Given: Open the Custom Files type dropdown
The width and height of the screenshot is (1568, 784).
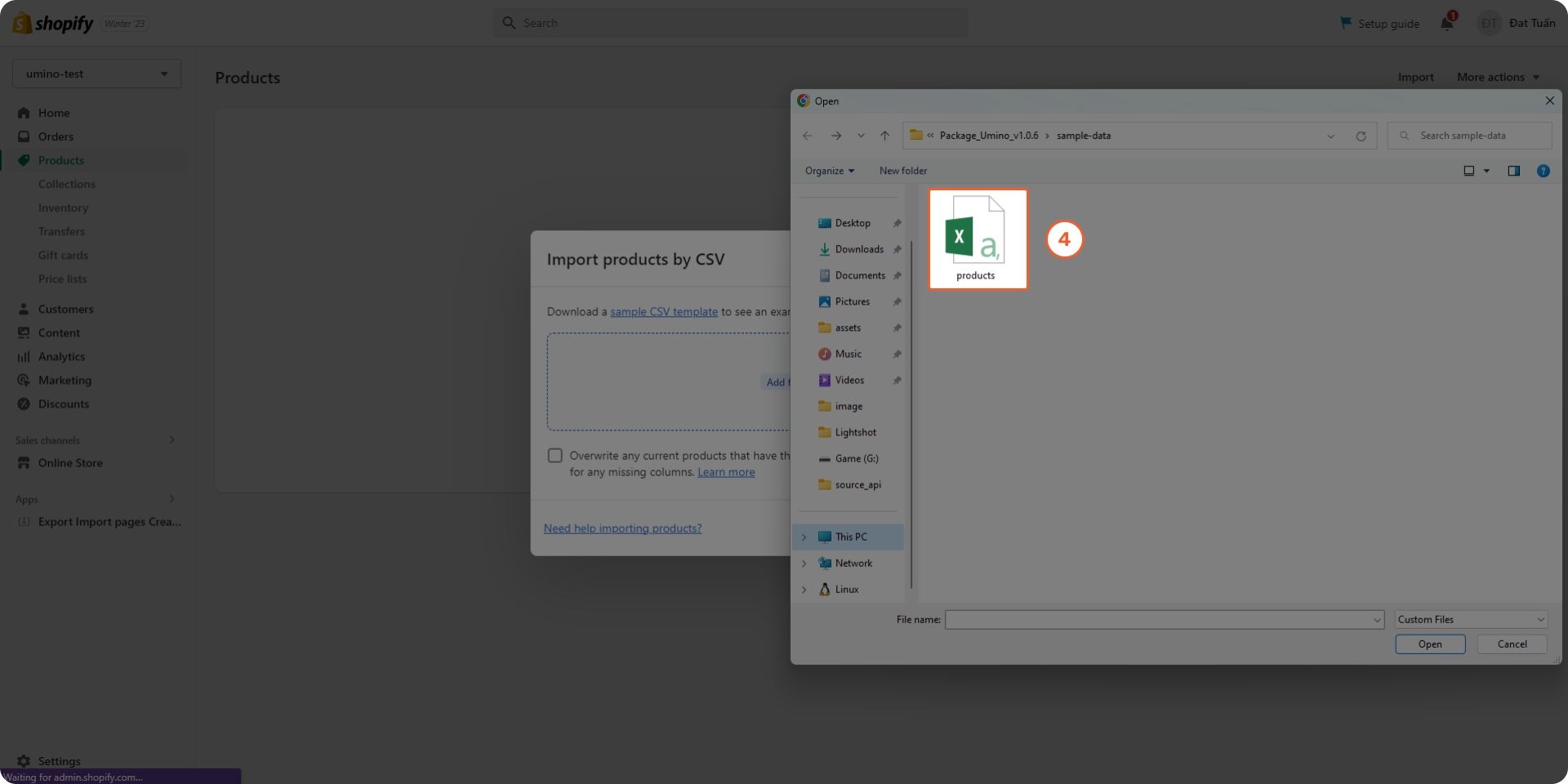Looking at the screenshot, I should coord(1471,620).
